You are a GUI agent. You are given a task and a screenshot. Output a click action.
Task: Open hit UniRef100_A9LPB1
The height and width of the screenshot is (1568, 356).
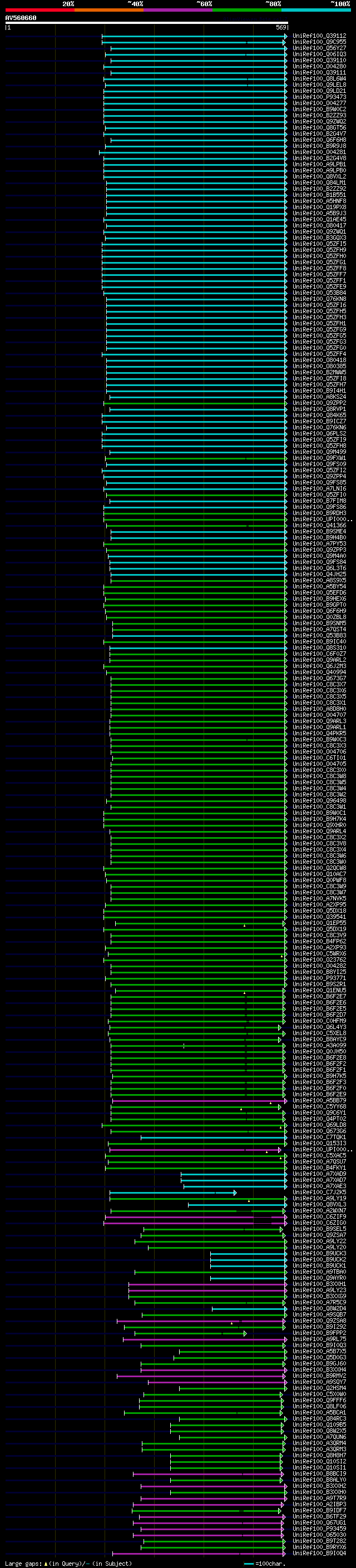319,164
